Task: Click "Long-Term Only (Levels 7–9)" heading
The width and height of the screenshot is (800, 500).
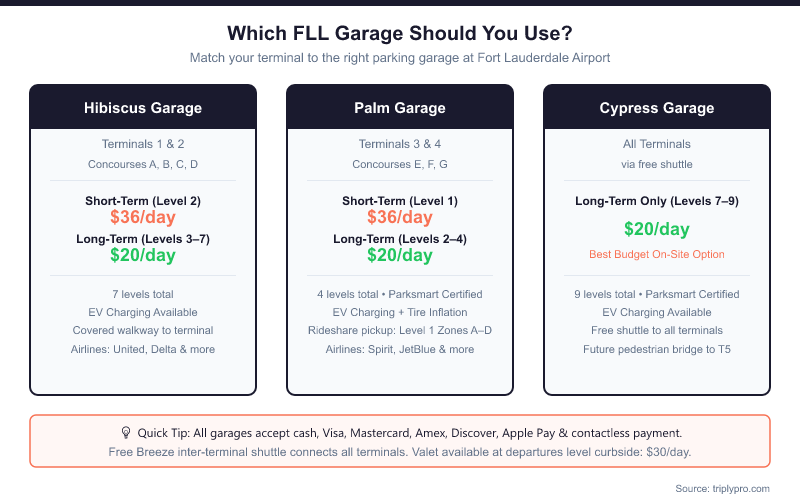Action: pos(657,201)
